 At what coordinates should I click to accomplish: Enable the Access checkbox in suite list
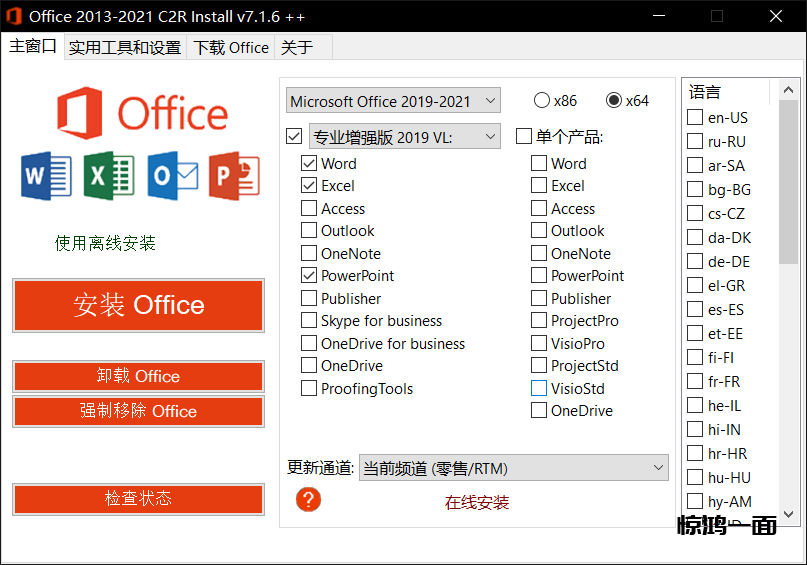309,209
